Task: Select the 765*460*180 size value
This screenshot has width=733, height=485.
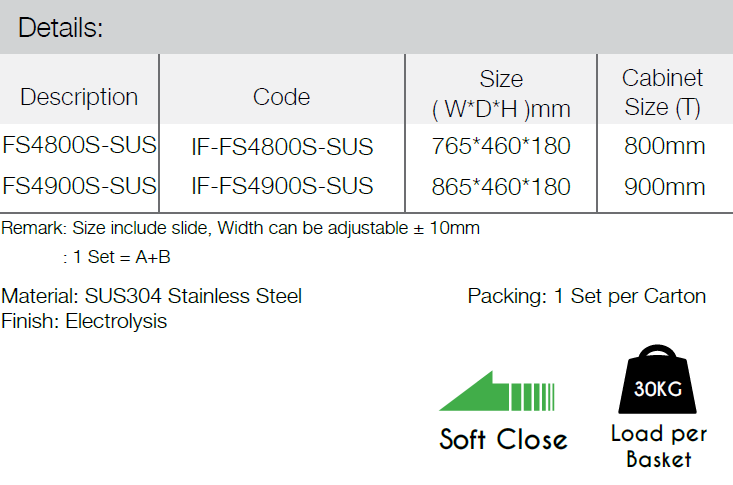Action: 501,146
